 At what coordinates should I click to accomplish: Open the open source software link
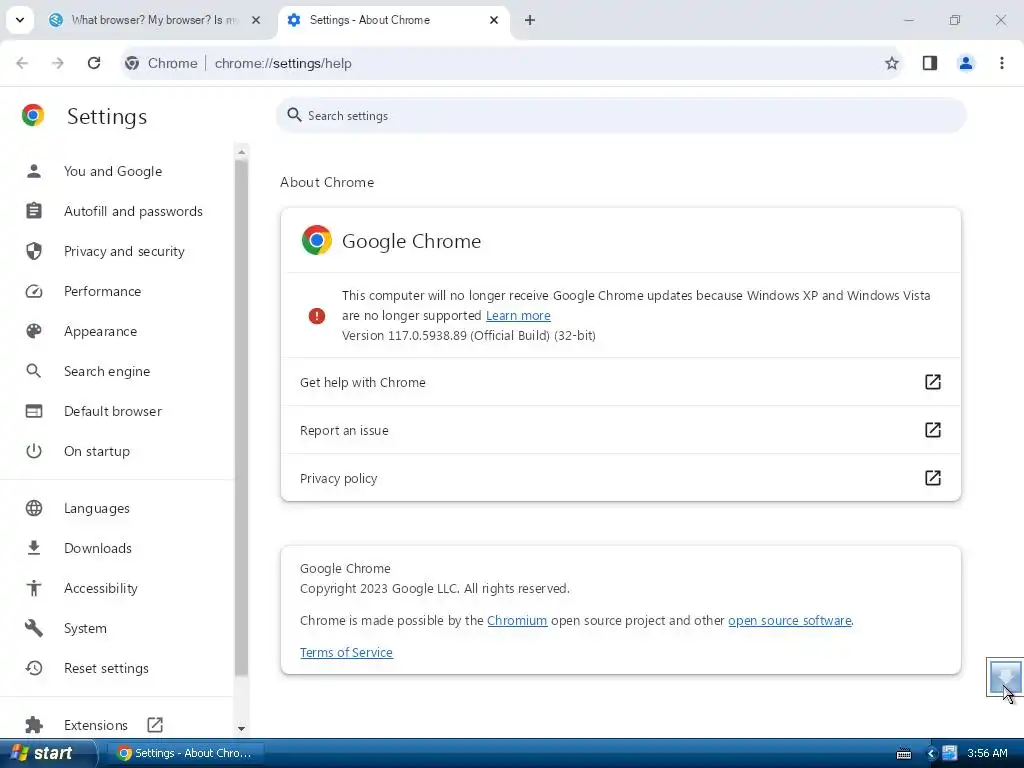click(x=790, y=620)
